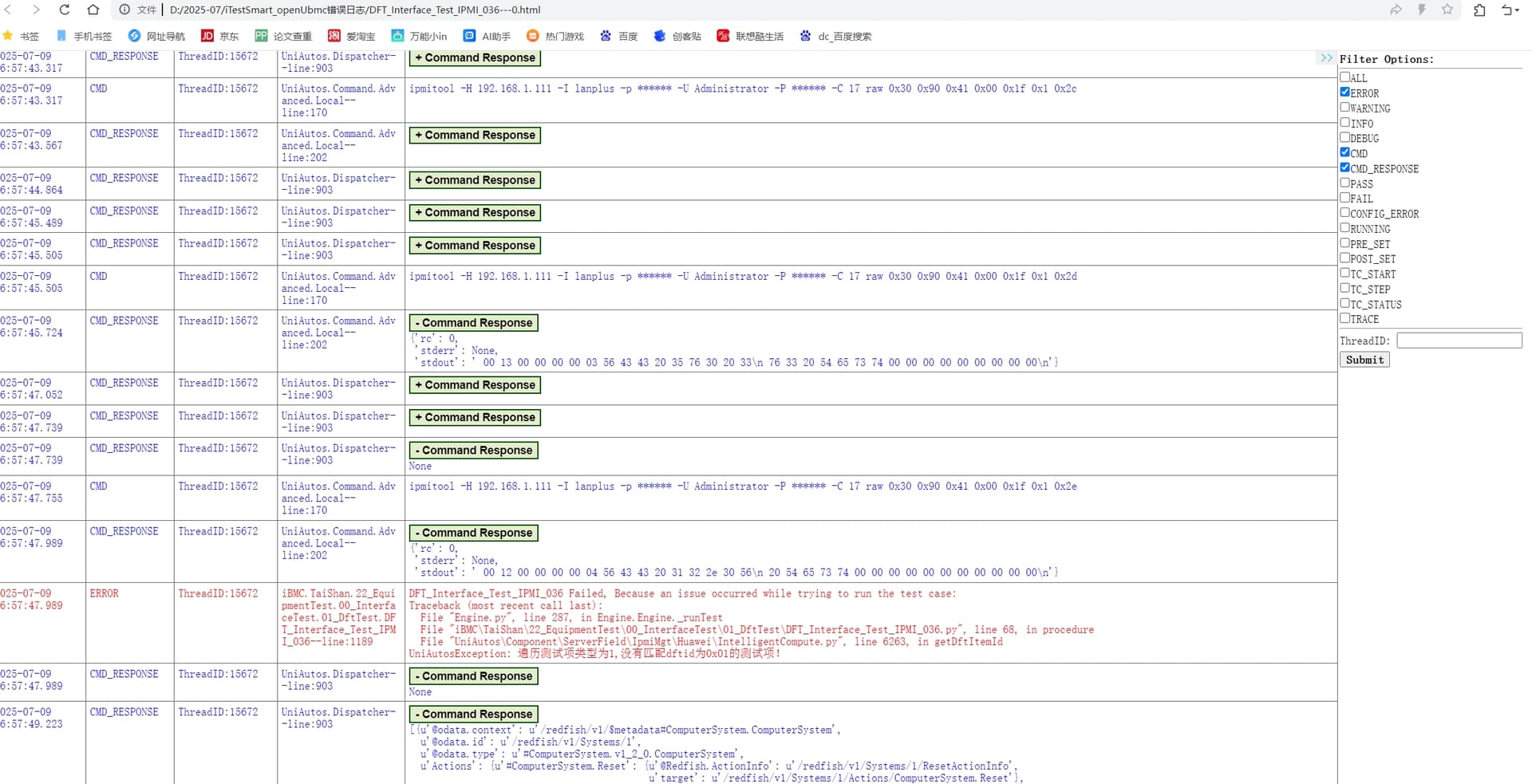This screenshot has height=784, width=1532.
Task: Enable the CONFIG_ERROR filter checkbox
Action: click(x=1344, y=212)
